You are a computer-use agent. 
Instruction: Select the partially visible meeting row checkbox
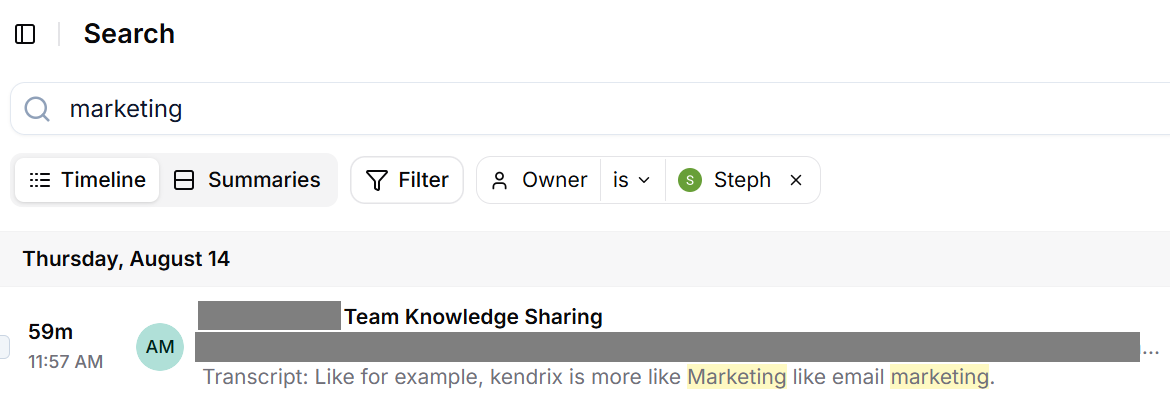(4, 347)
